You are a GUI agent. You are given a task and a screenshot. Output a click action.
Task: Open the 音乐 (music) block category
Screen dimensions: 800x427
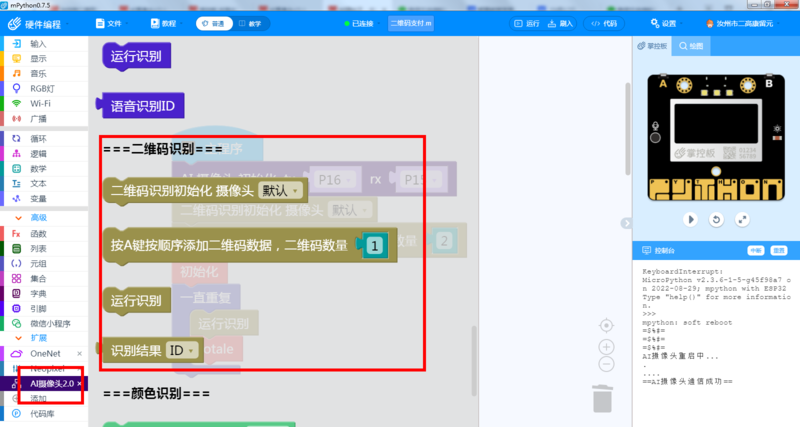pos(38,73)
